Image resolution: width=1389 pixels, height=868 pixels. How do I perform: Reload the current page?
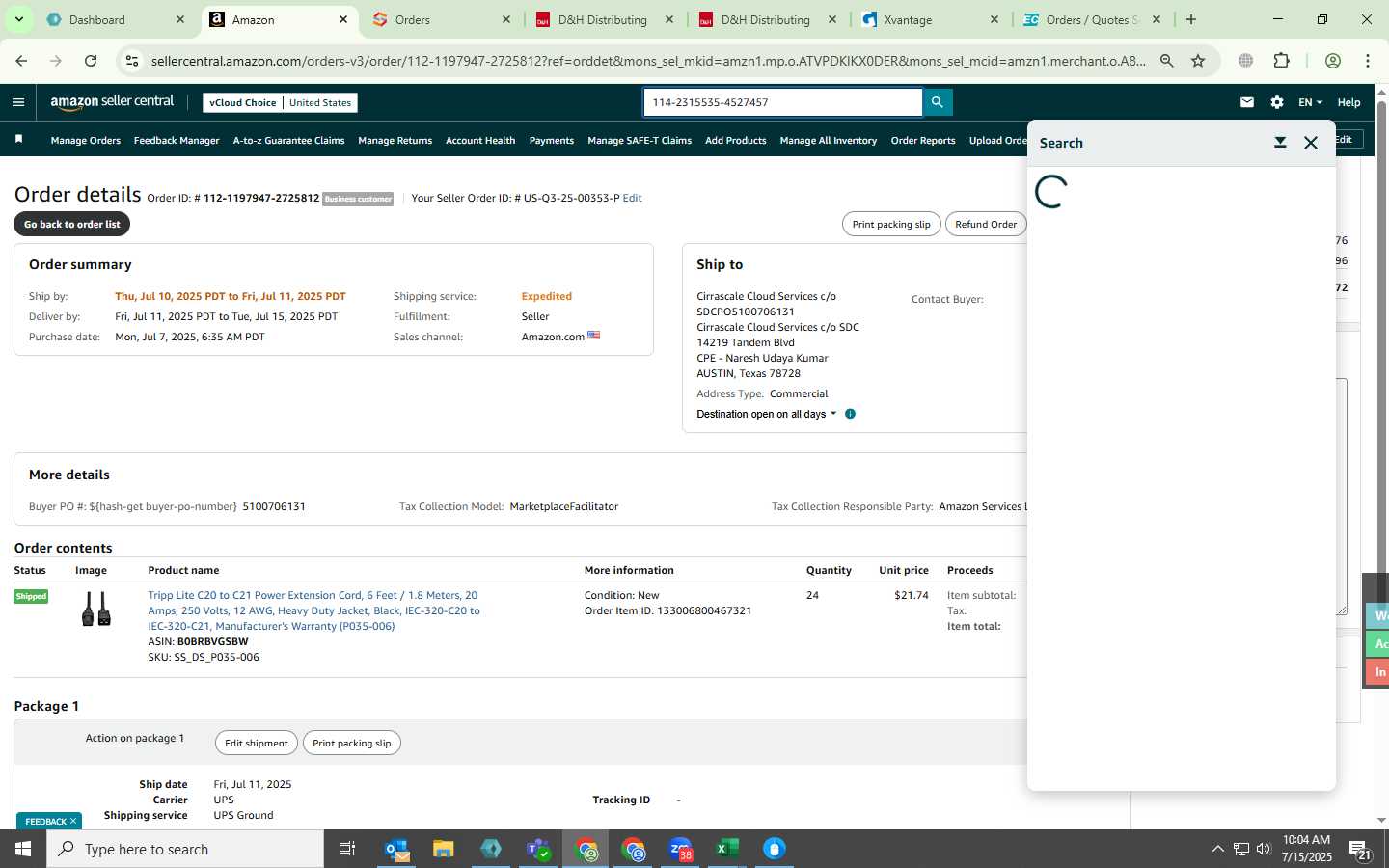pos(91,61)
